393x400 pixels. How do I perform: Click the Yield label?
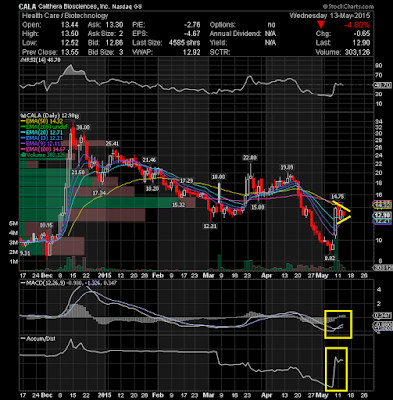pyautogui.click(x=218, y=43)
